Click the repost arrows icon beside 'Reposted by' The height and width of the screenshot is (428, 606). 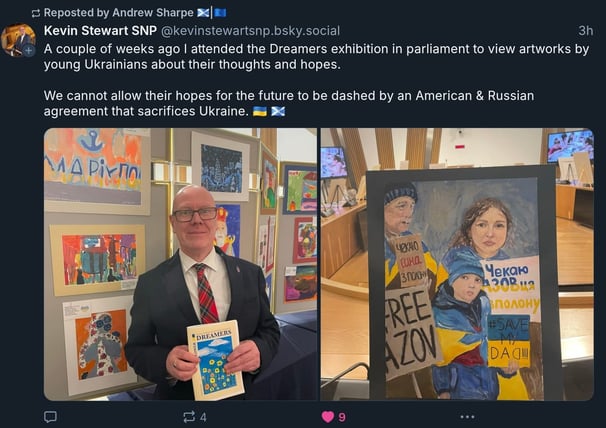36,14
